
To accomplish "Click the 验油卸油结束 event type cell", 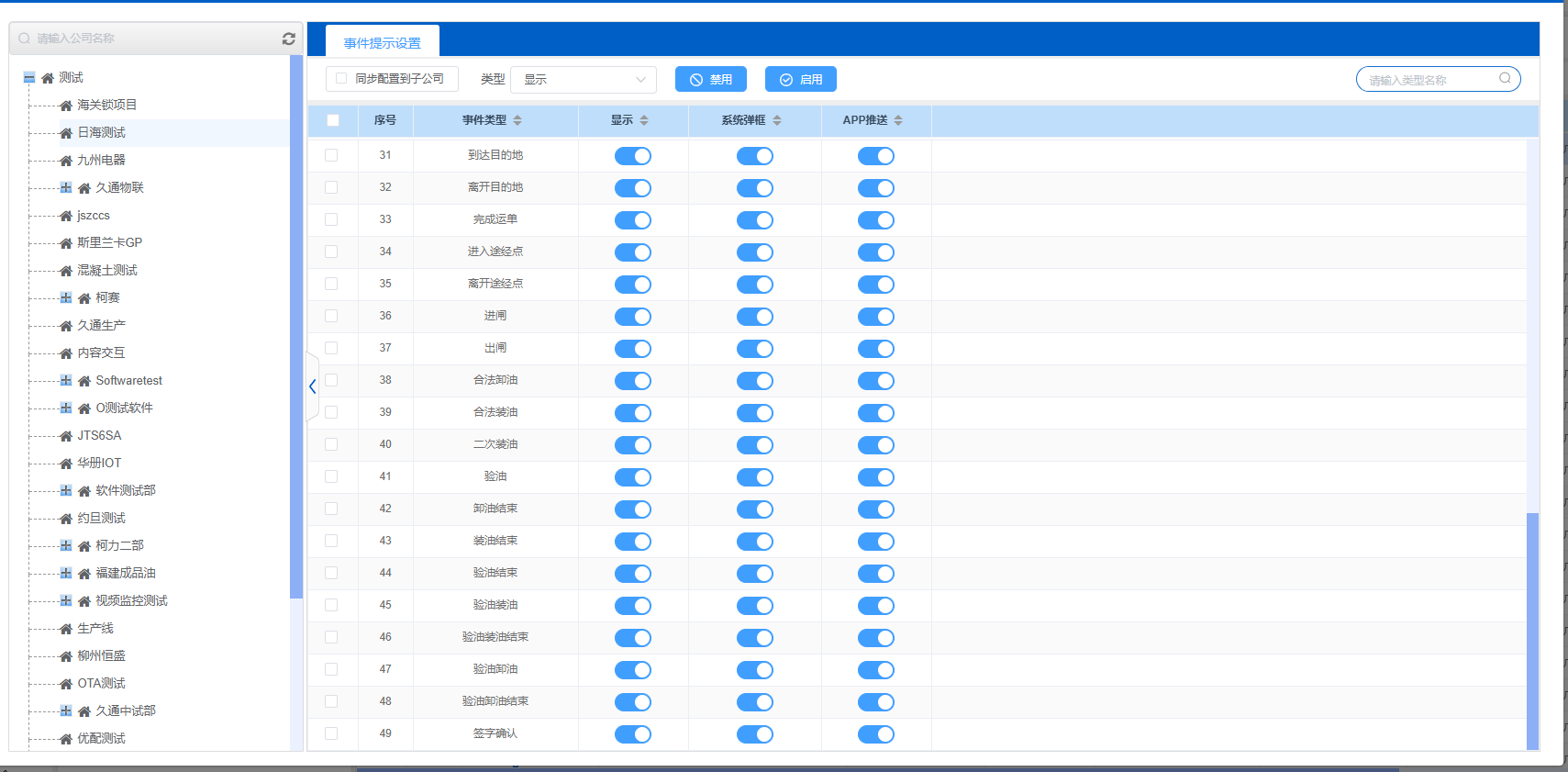I will click(495, 701).
